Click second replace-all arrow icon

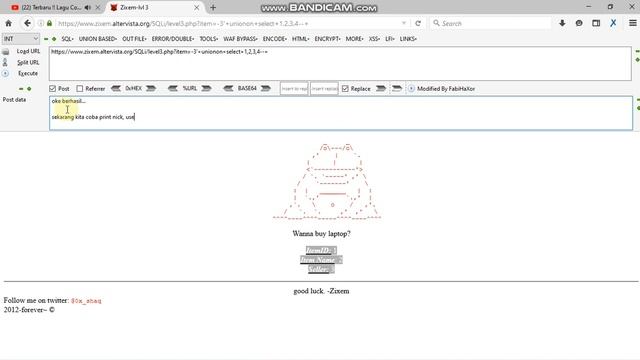coord(397,89)
